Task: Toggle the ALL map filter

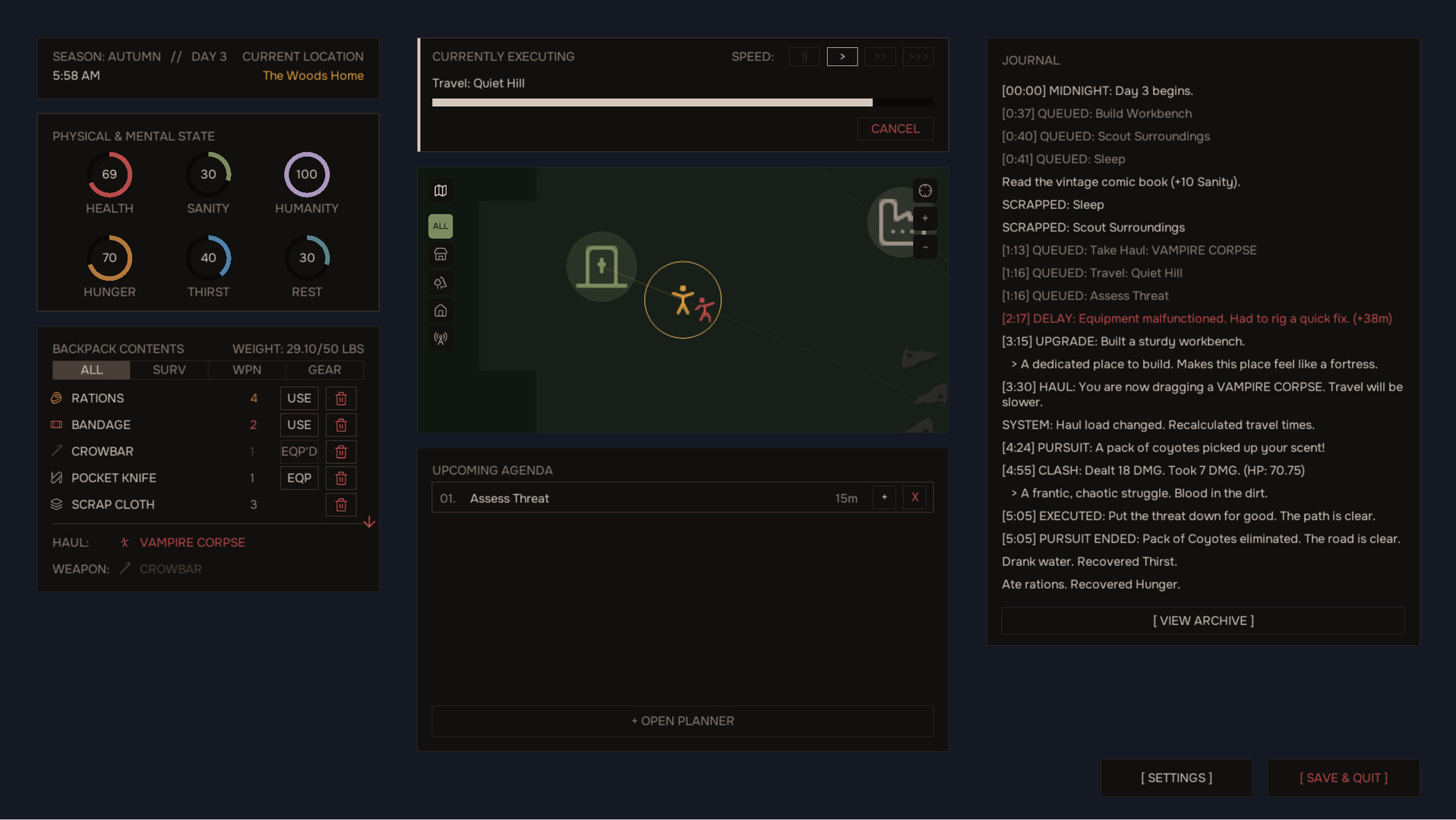Action: click(441, 226)
